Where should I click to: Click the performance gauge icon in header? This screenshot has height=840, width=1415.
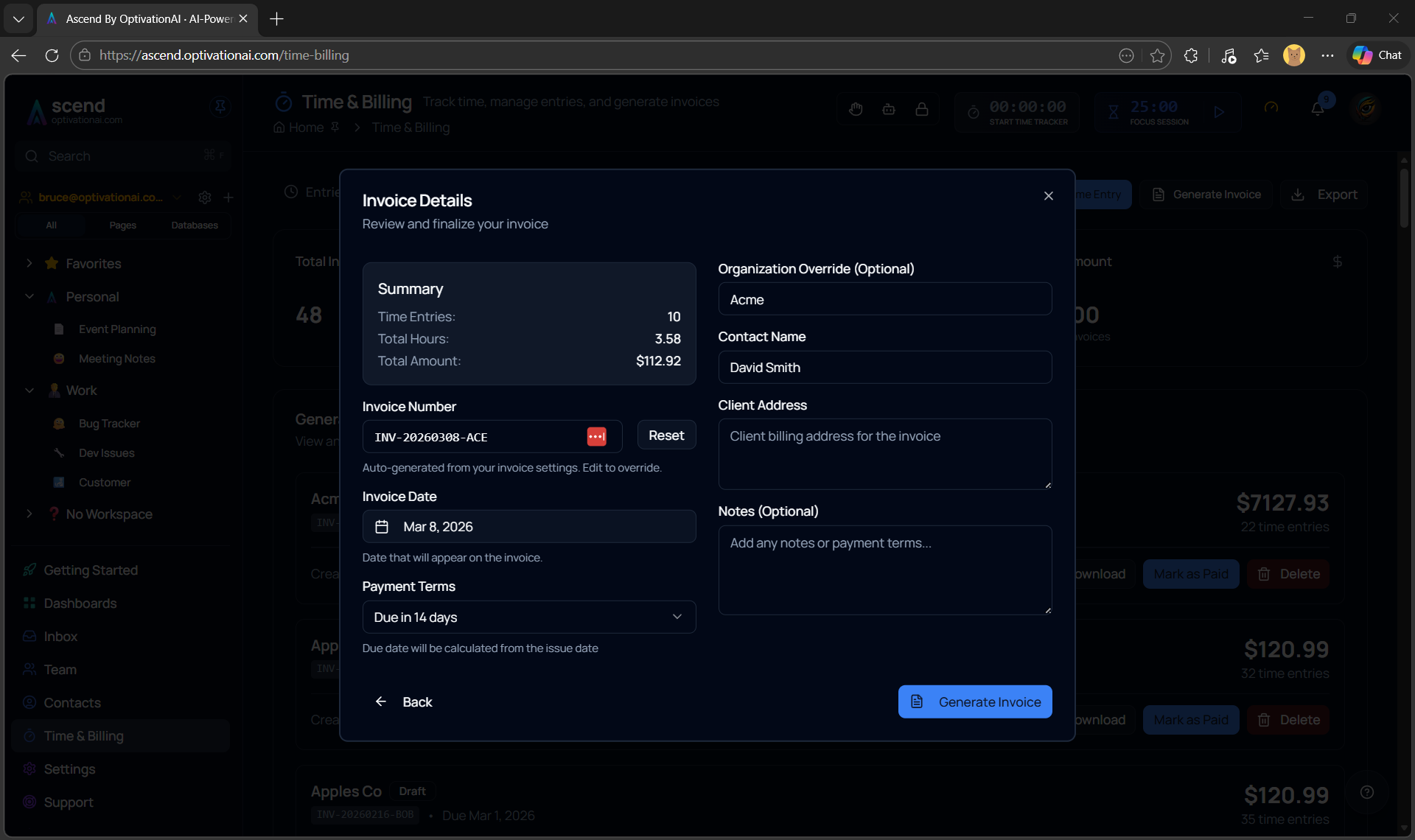pos(1271,107)
